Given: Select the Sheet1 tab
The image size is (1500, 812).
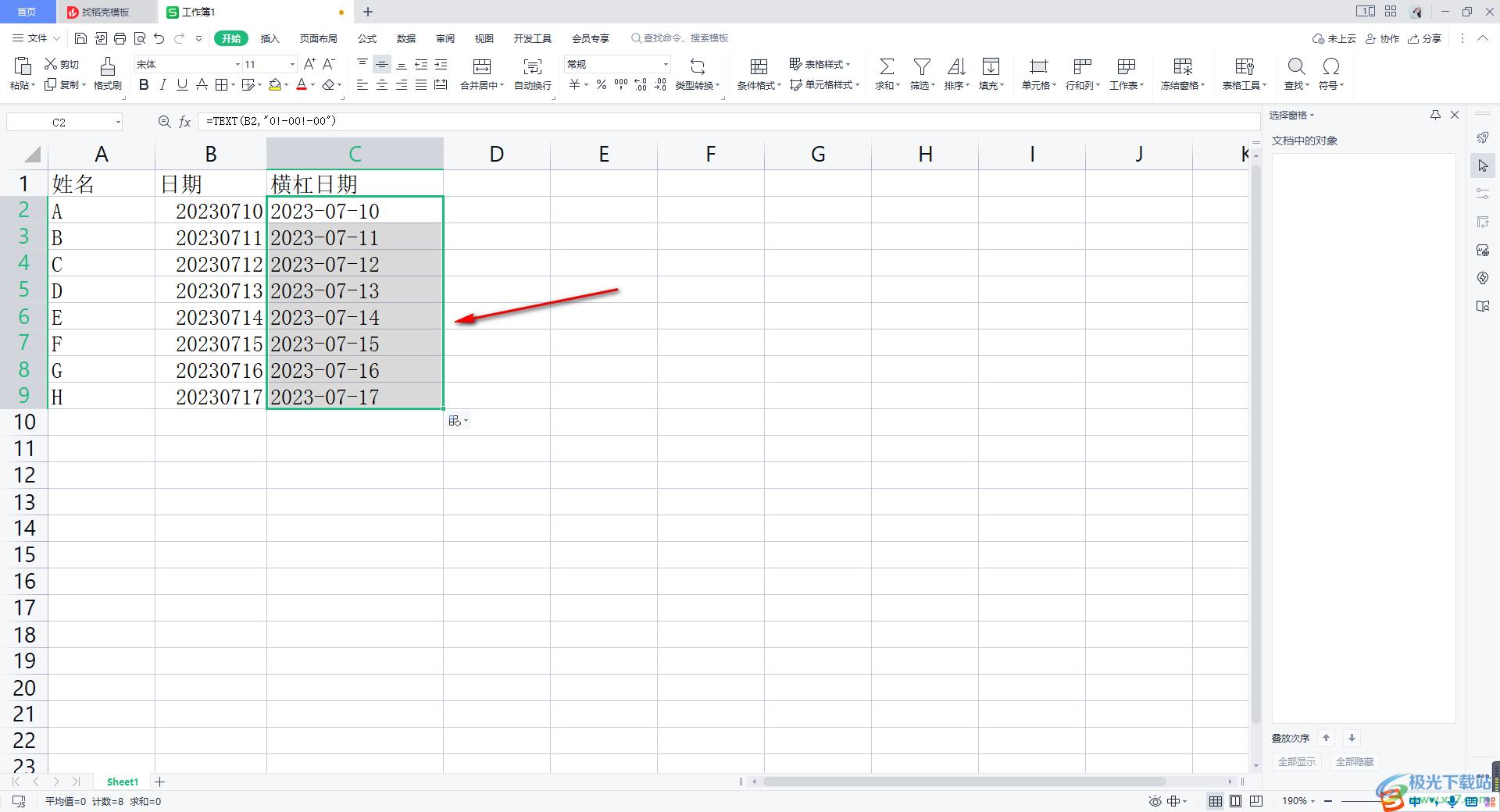Looking at the screenshot, I should 122,782.
